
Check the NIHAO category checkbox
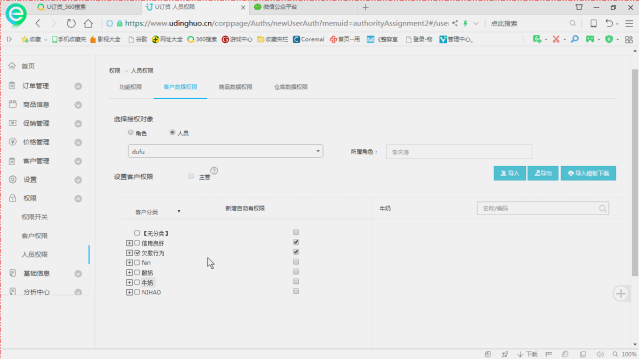137,292
